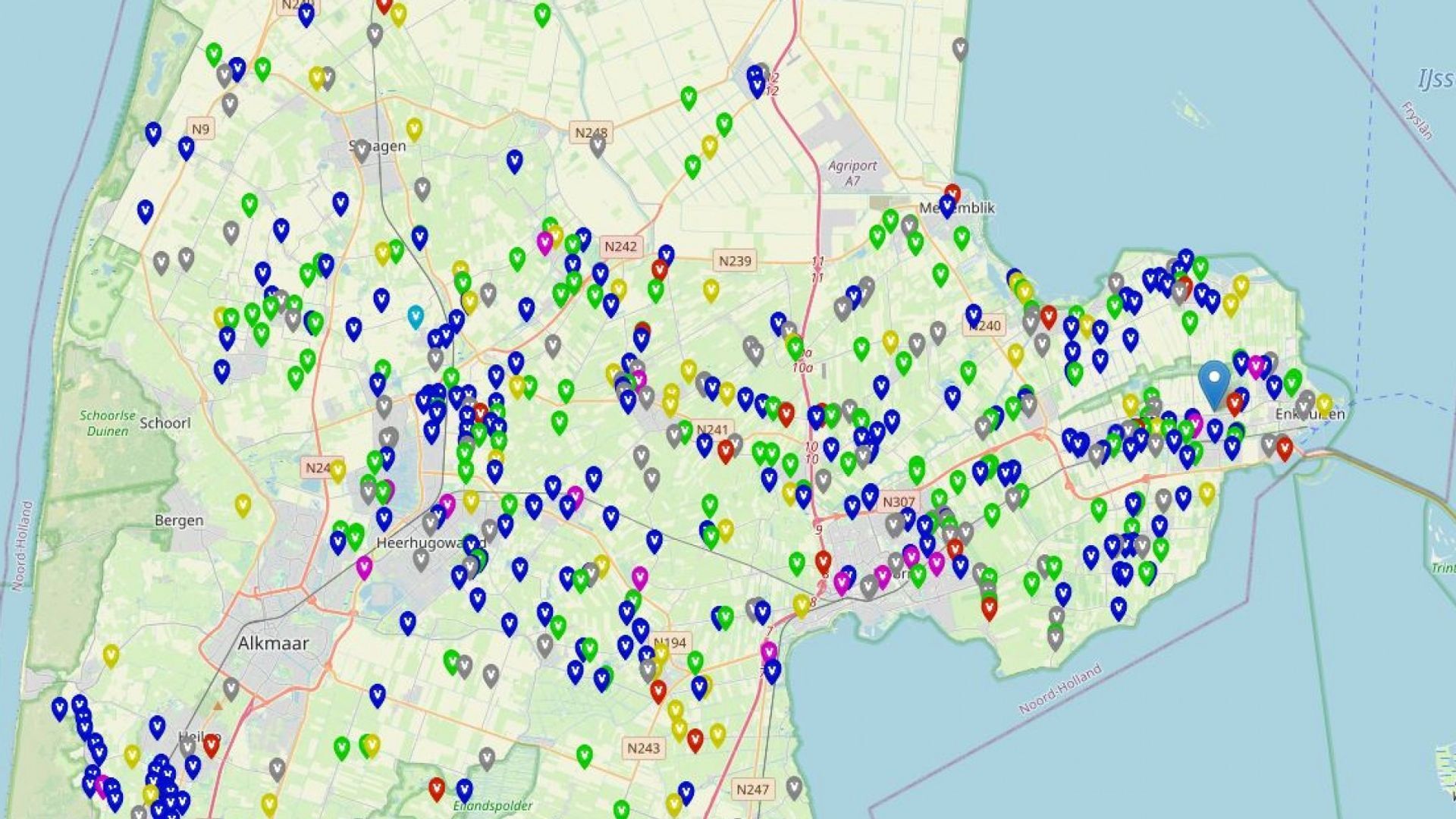Select the yellow marker above Bergen label
The width and height of the screenshot is (1456, 819).
[x=243, y=504]
